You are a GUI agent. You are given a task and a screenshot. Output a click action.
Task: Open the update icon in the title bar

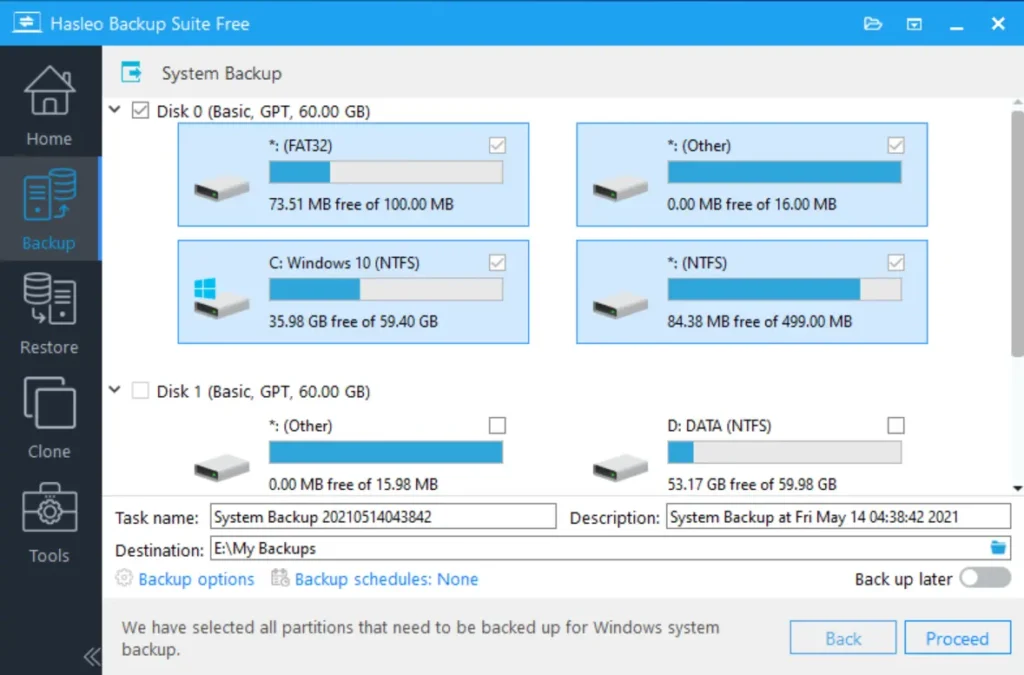coord(914,22)
